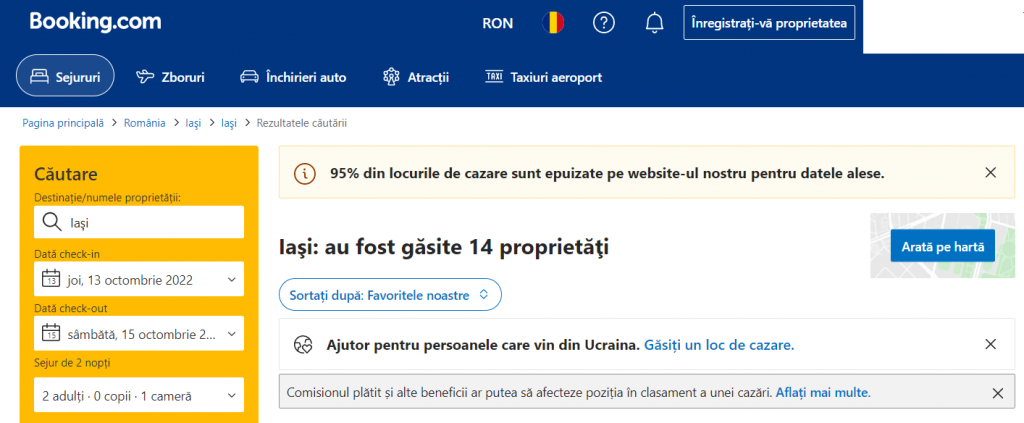Open the help question mark icon

[x=604, y=23]
